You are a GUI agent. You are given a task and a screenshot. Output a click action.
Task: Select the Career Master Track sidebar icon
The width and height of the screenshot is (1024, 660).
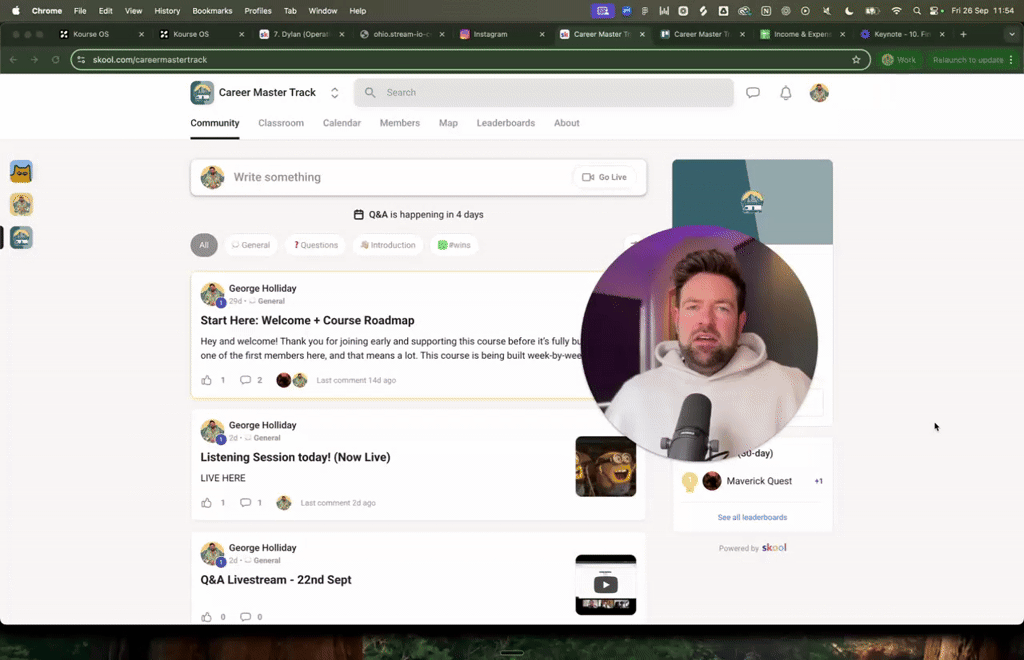click(21, 238)
